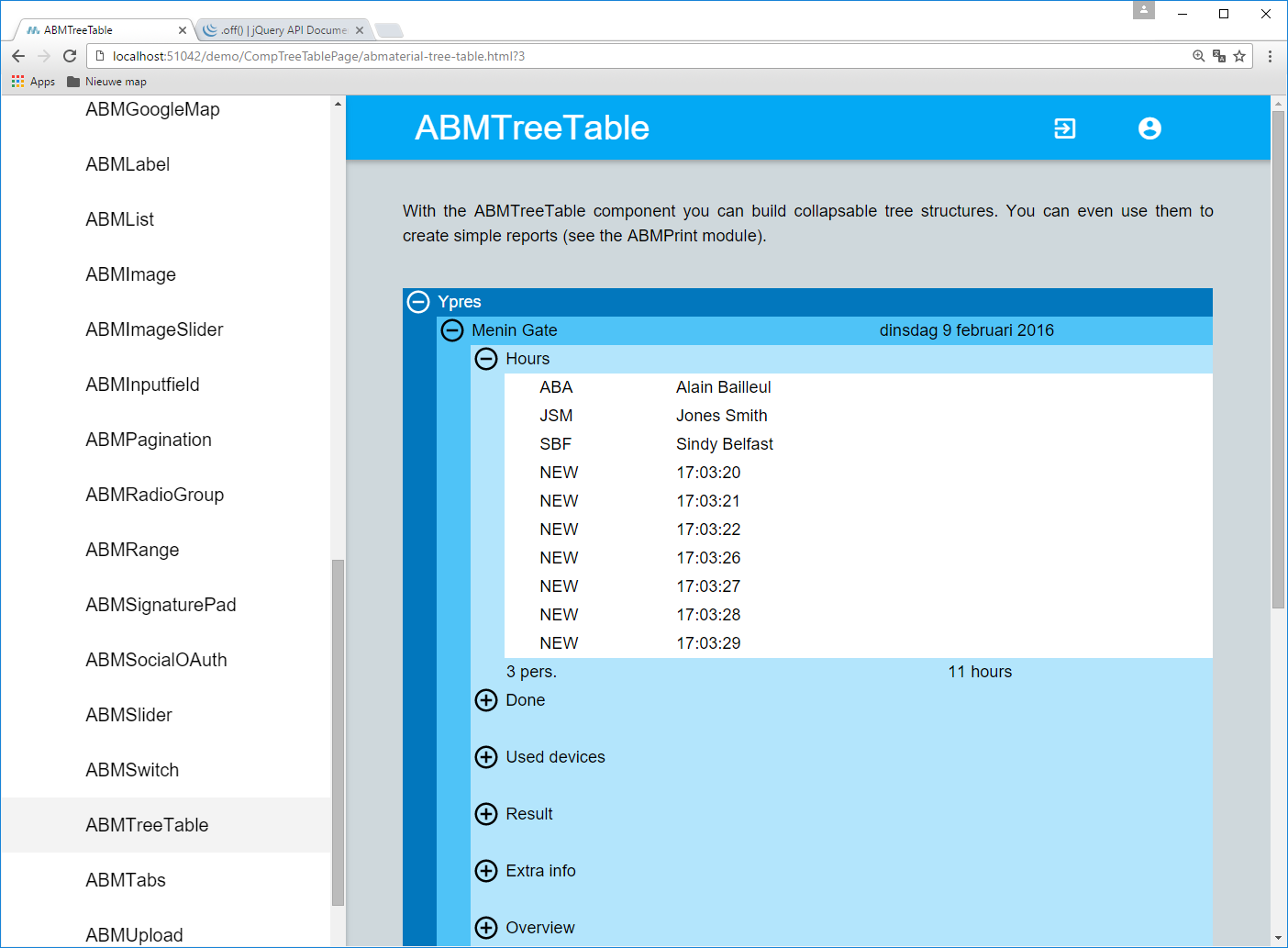Viewport: 1288px width, 948px height.
Task: Click the zoom magnifier icon in the address bar
Action: tap(1198, 56)
